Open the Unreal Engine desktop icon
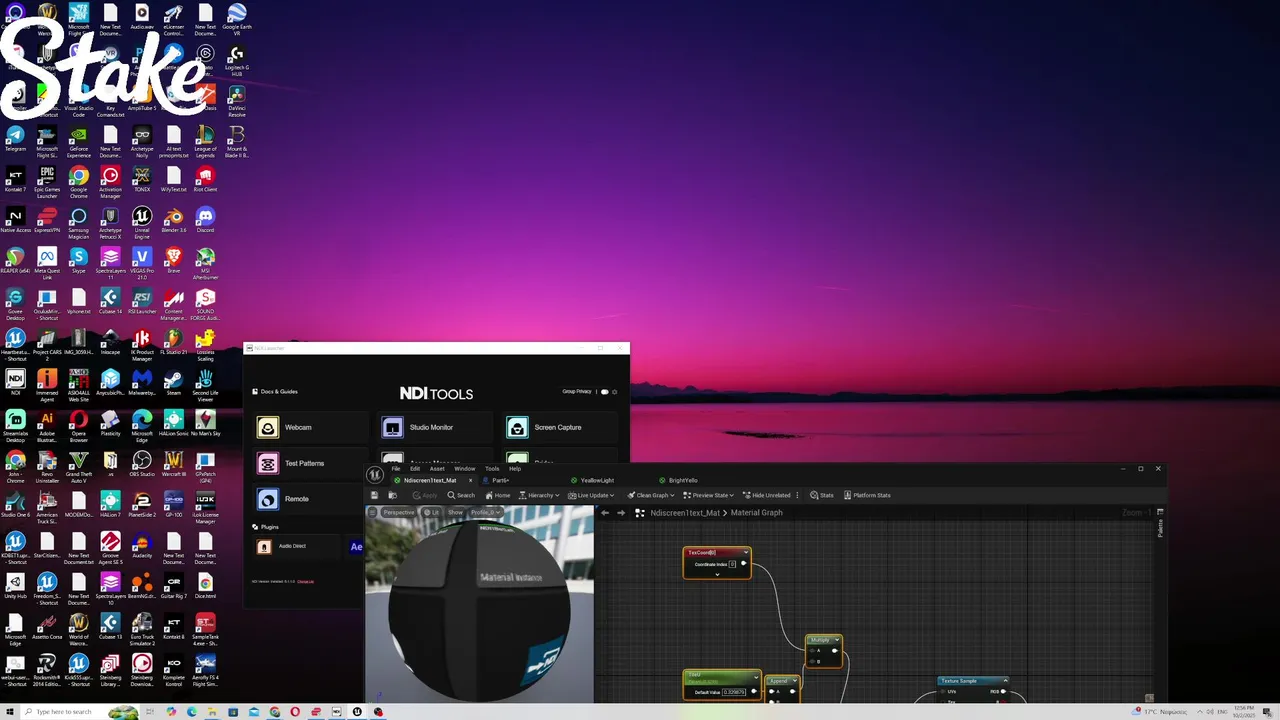 (x=142, y=222)
